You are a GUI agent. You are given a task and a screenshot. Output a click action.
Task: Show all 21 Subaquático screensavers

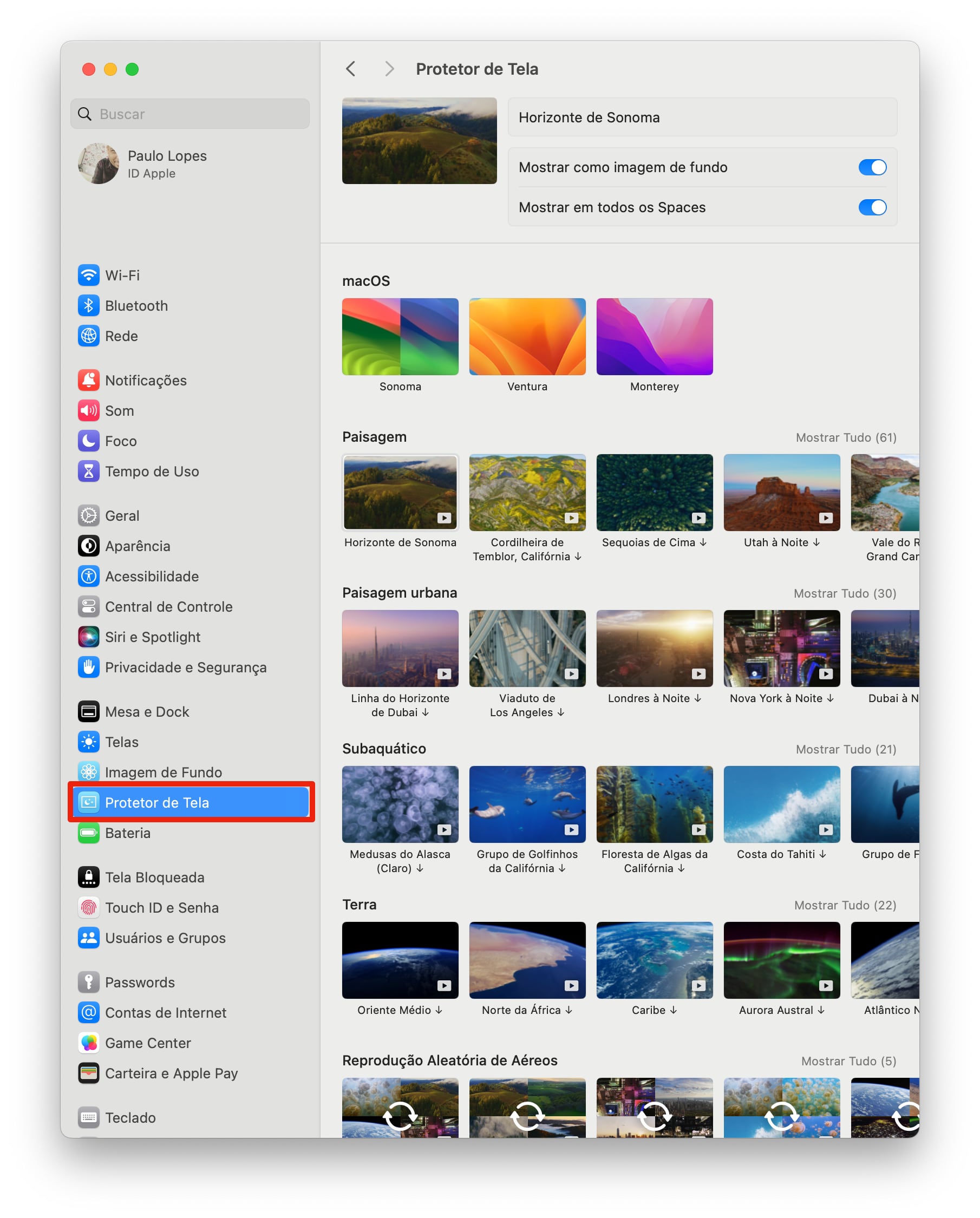tap(846, 749)
